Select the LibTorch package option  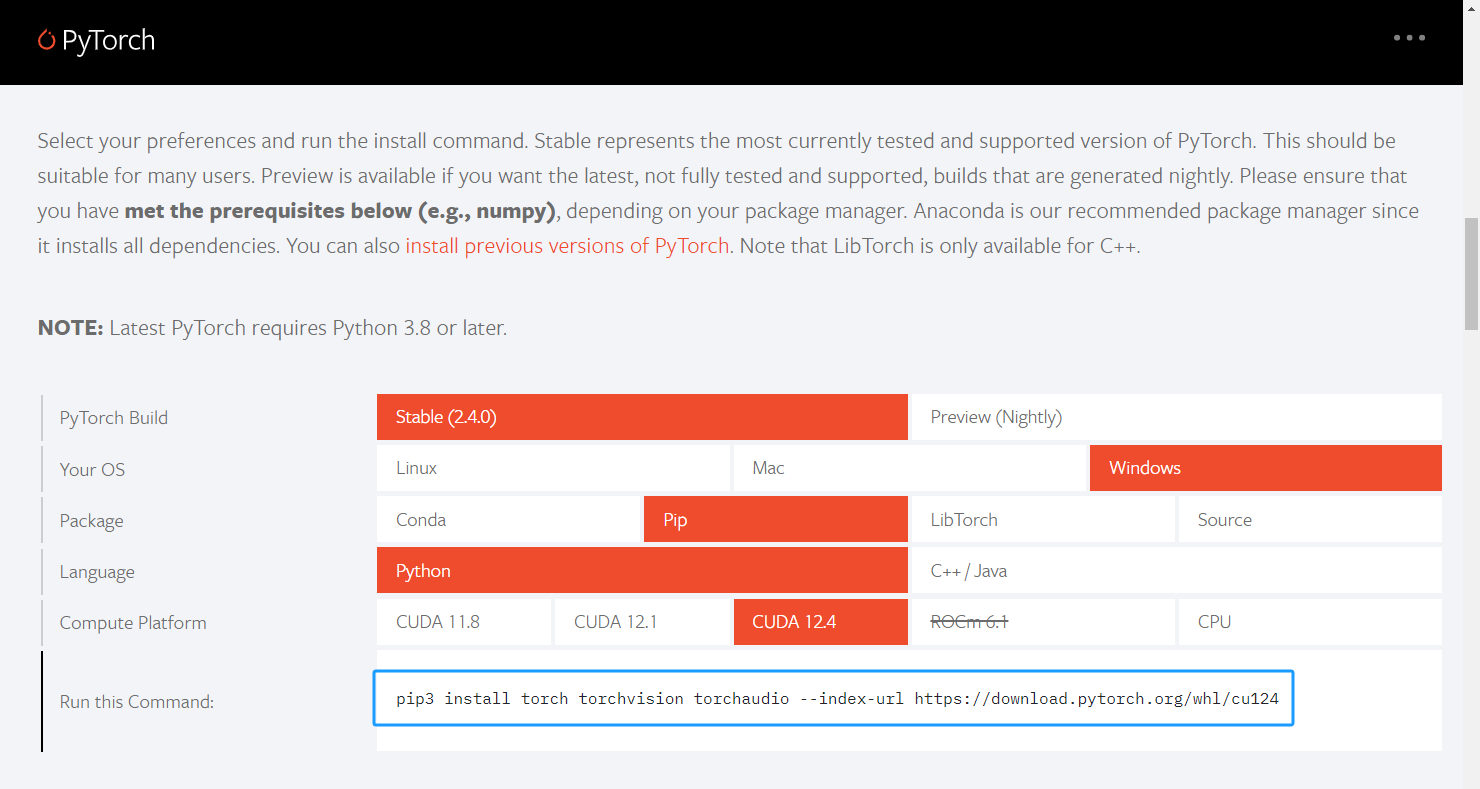tap(1042, 520)
